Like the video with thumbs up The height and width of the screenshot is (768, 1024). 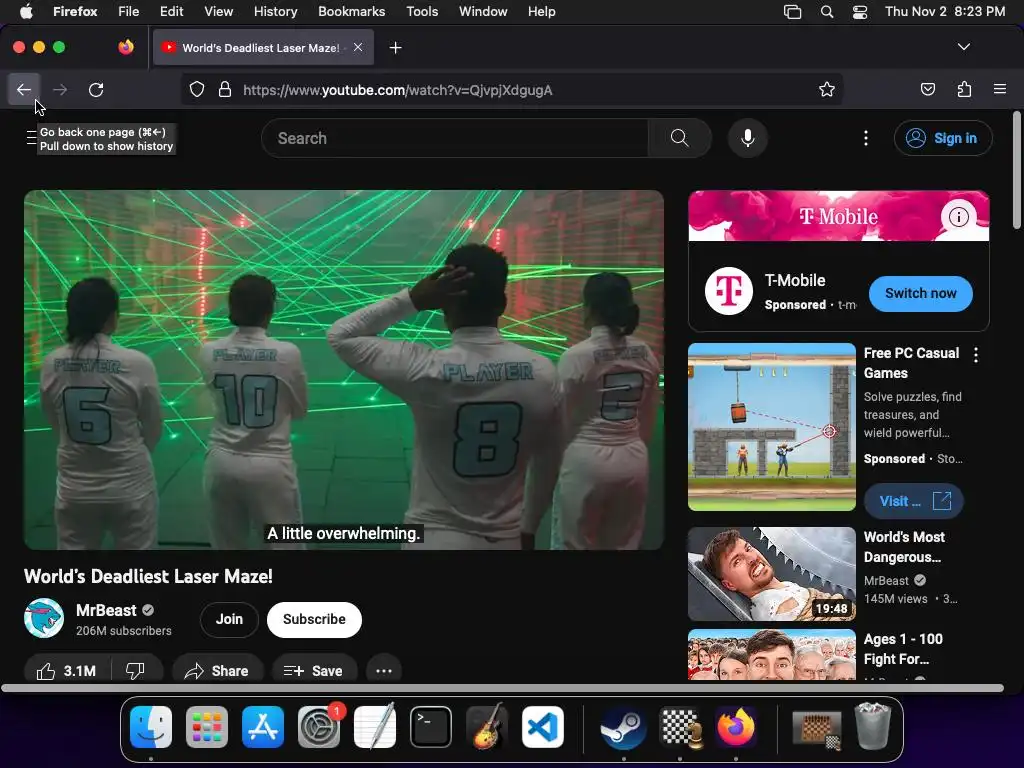[x=67, y=671]
